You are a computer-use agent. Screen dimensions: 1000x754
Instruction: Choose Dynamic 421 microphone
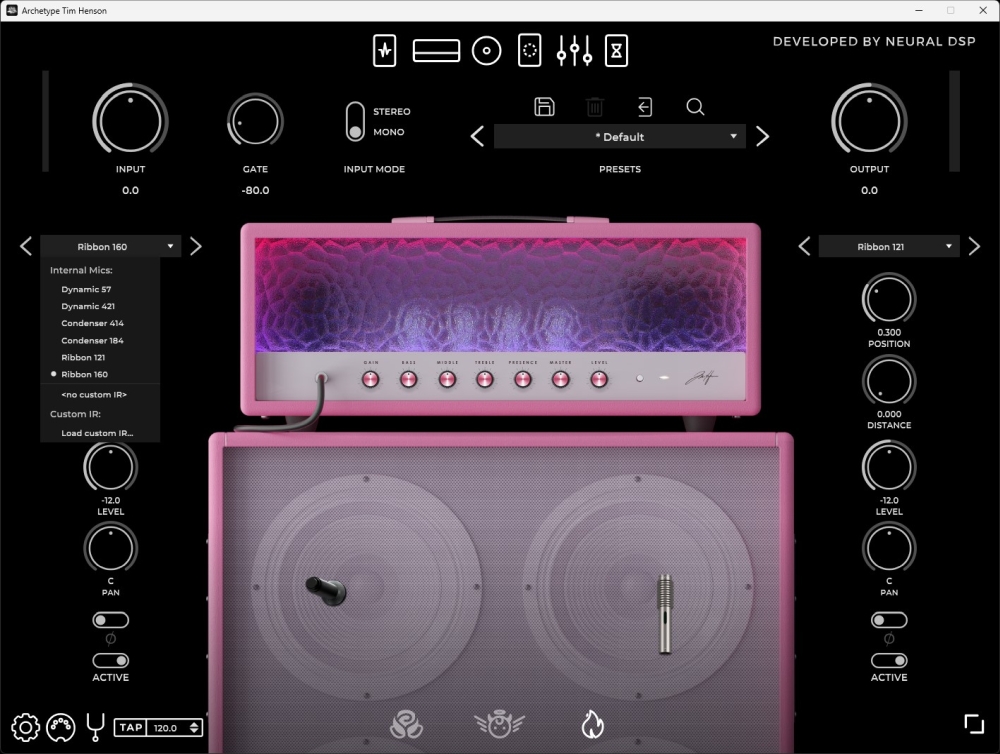click(100, 306)
